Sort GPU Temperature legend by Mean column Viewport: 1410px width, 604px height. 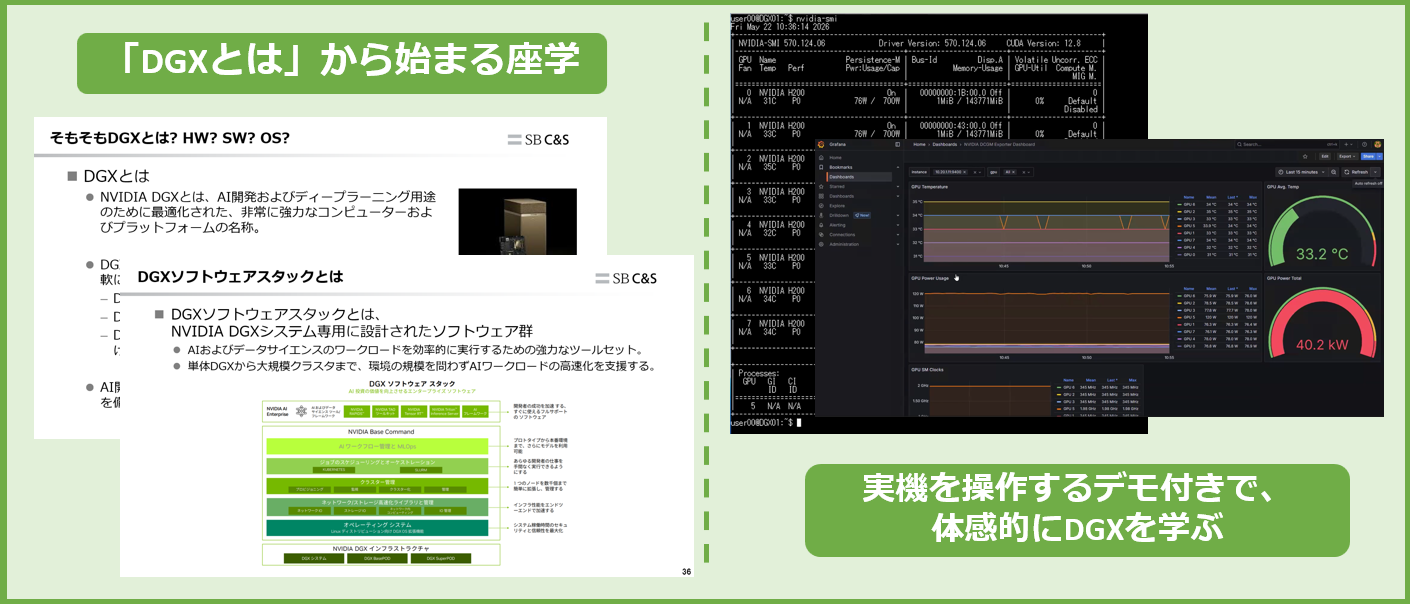point(1211,197)
